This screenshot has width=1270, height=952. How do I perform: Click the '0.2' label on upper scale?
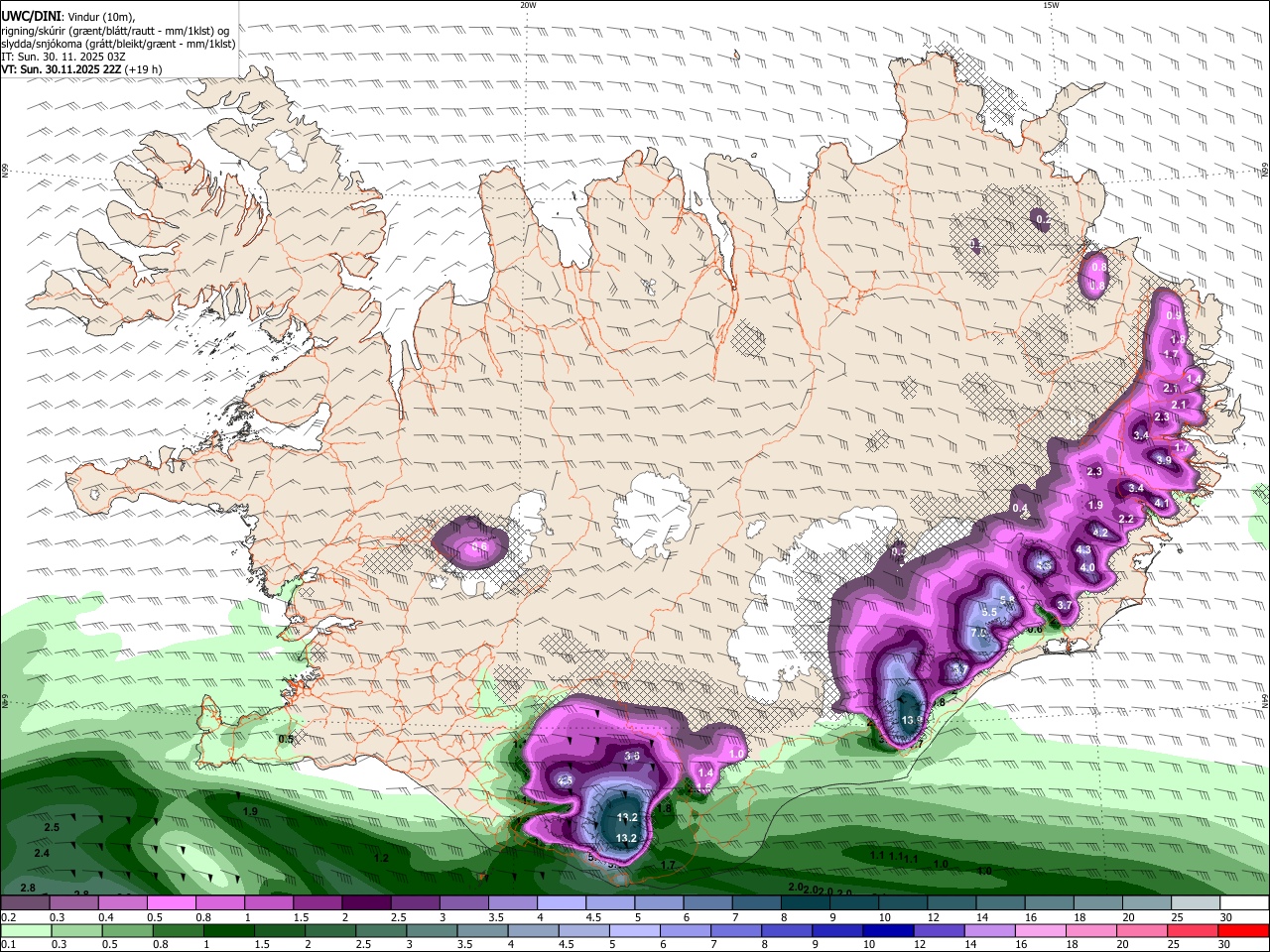point(8,917)
